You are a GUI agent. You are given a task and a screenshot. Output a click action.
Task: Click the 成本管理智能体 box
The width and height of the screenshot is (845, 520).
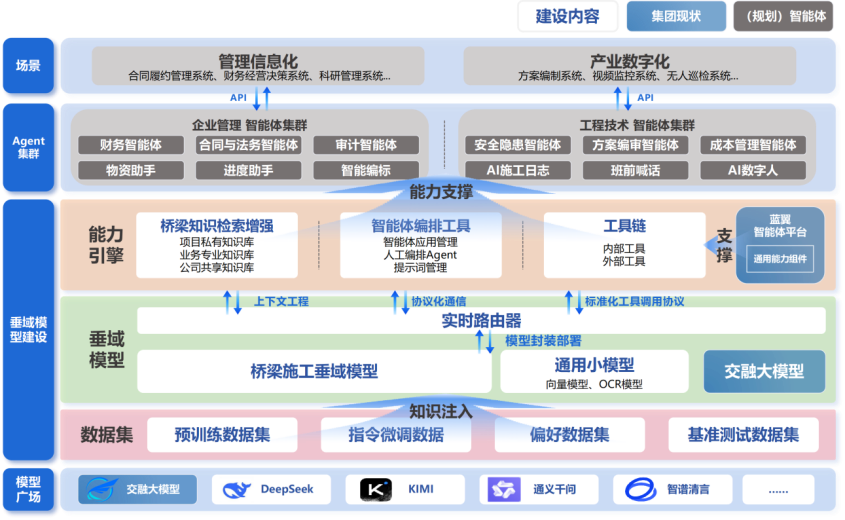(x=753, y=145)
